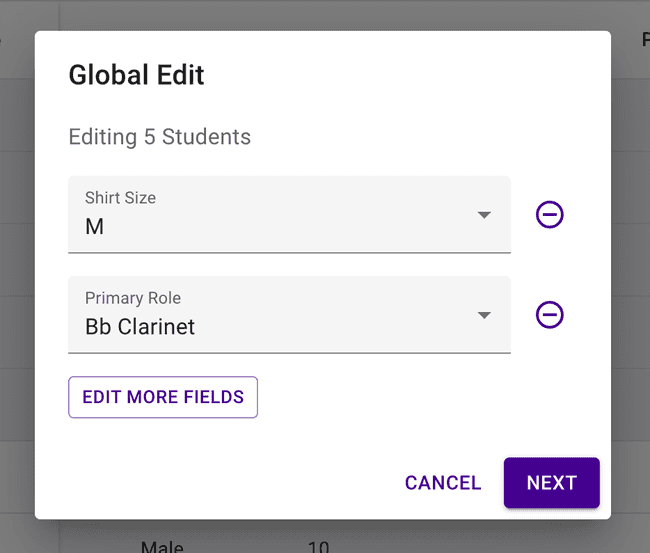The image size is (650, 553).
Task: Click the Editing 5 Students text
Action: tap(159, 137)
